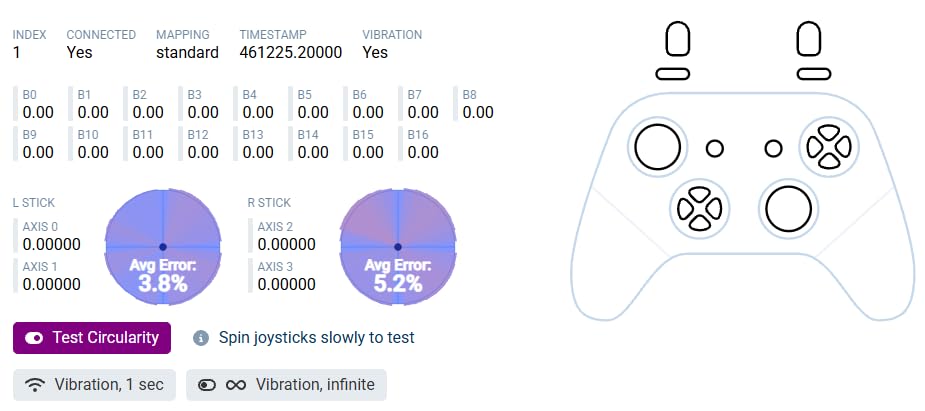Click the face buttons cluster on diagram
The width and height of the screenshot is (925, 411).
coord(829,147)
